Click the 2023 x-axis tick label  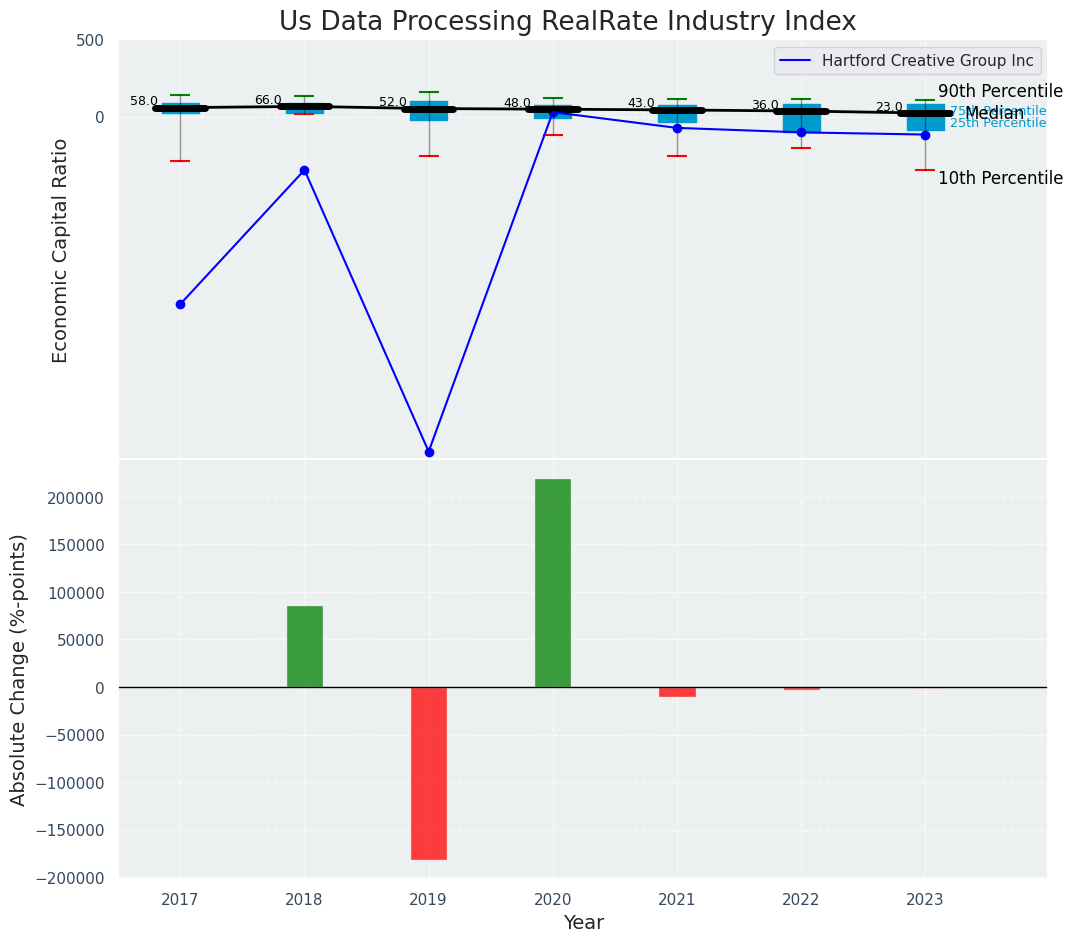[925, 900]
